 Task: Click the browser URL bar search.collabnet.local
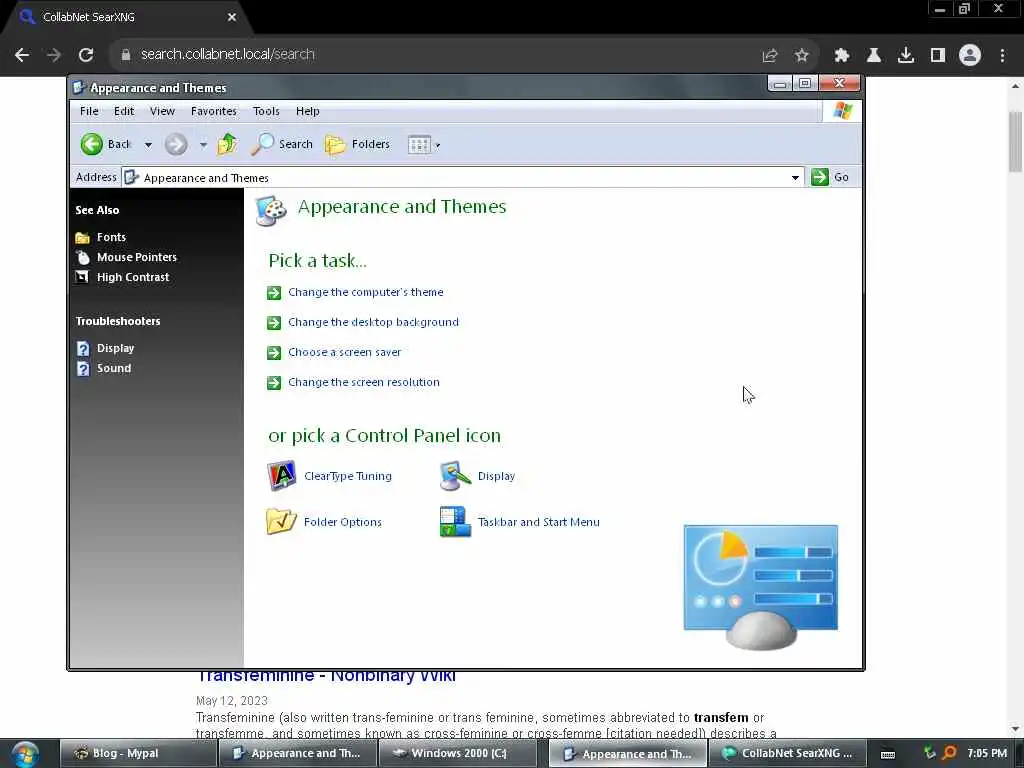228,54
